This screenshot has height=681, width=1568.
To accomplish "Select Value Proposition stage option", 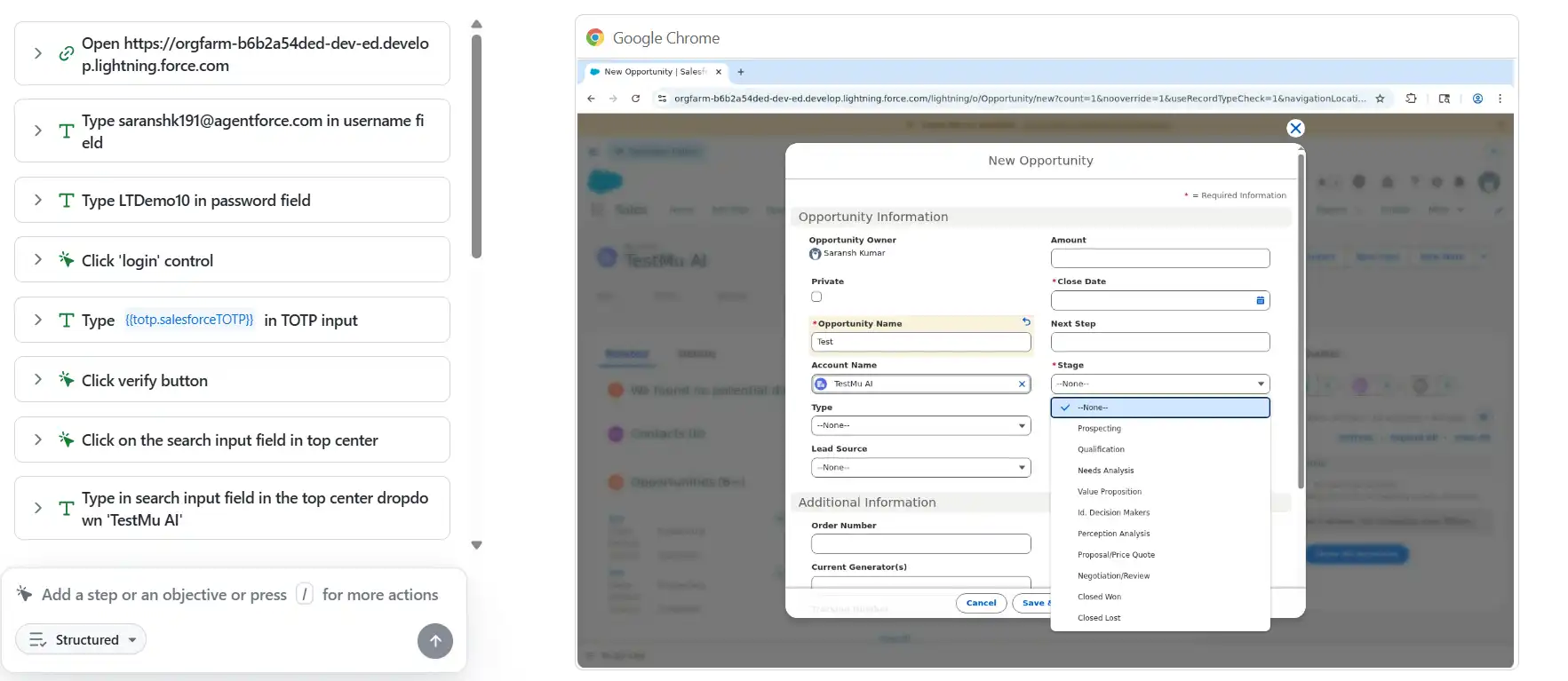I will (1160, 491).
